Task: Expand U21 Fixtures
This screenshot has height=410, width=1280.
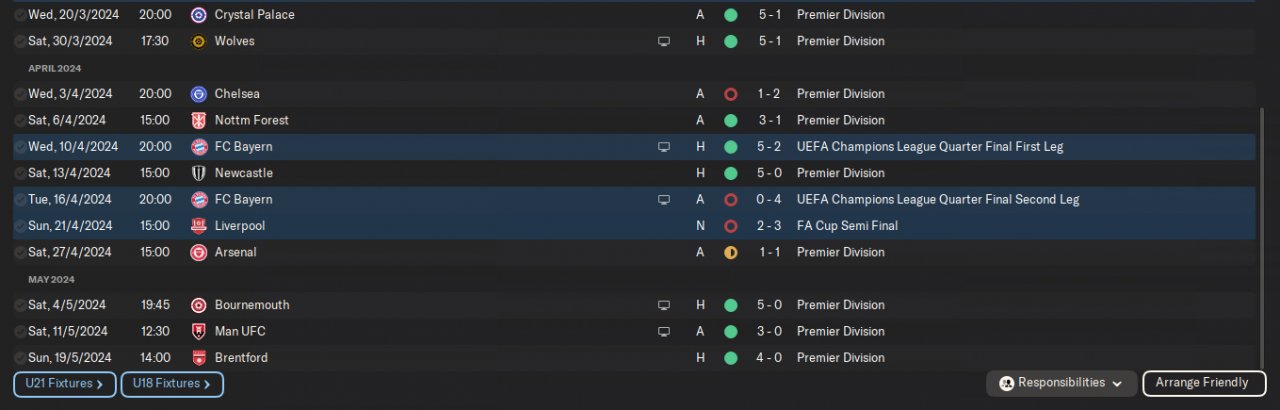Action: click(63, 384)
